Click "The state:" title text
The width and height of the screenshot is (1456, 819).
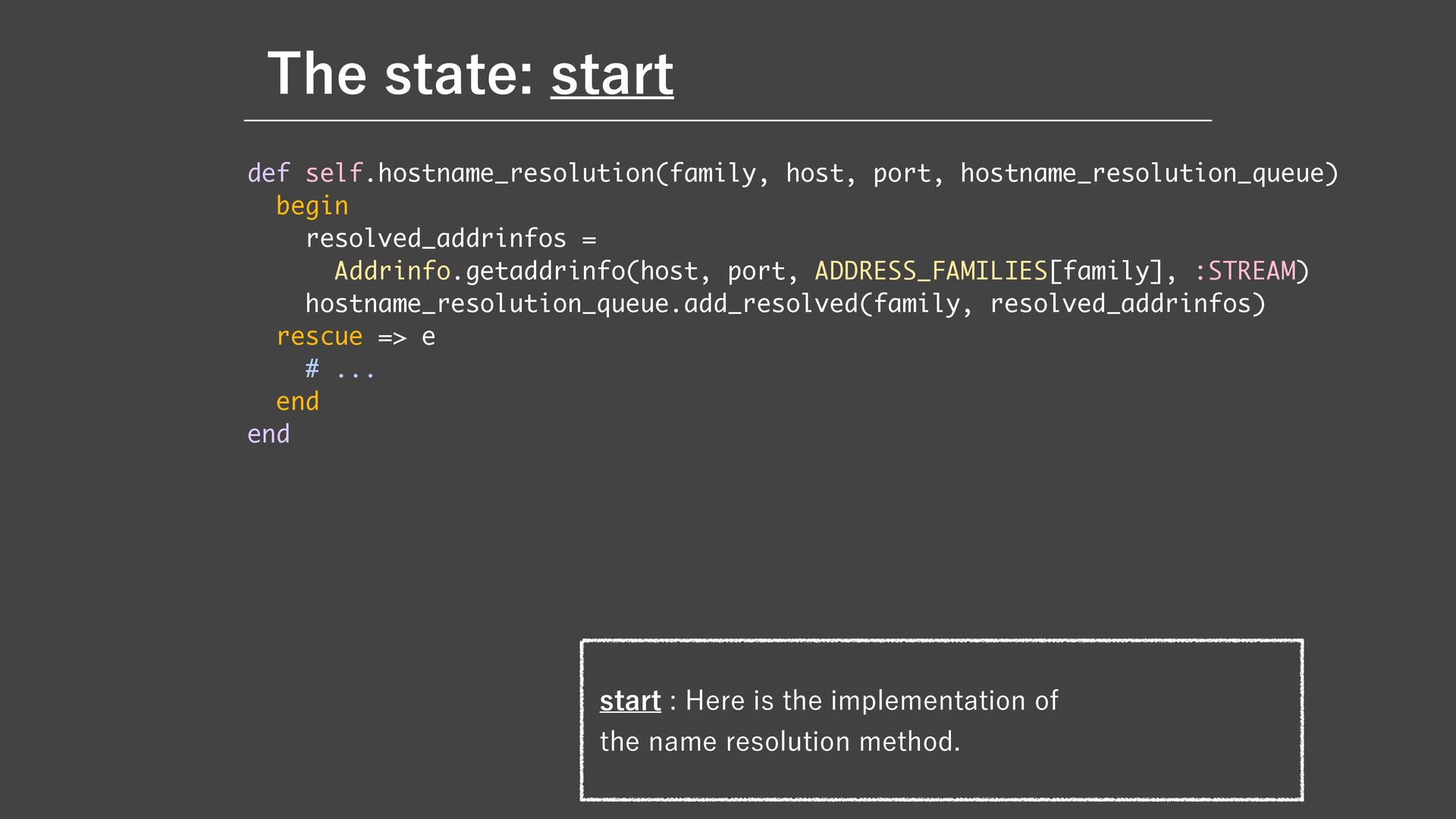pos(401,74)
